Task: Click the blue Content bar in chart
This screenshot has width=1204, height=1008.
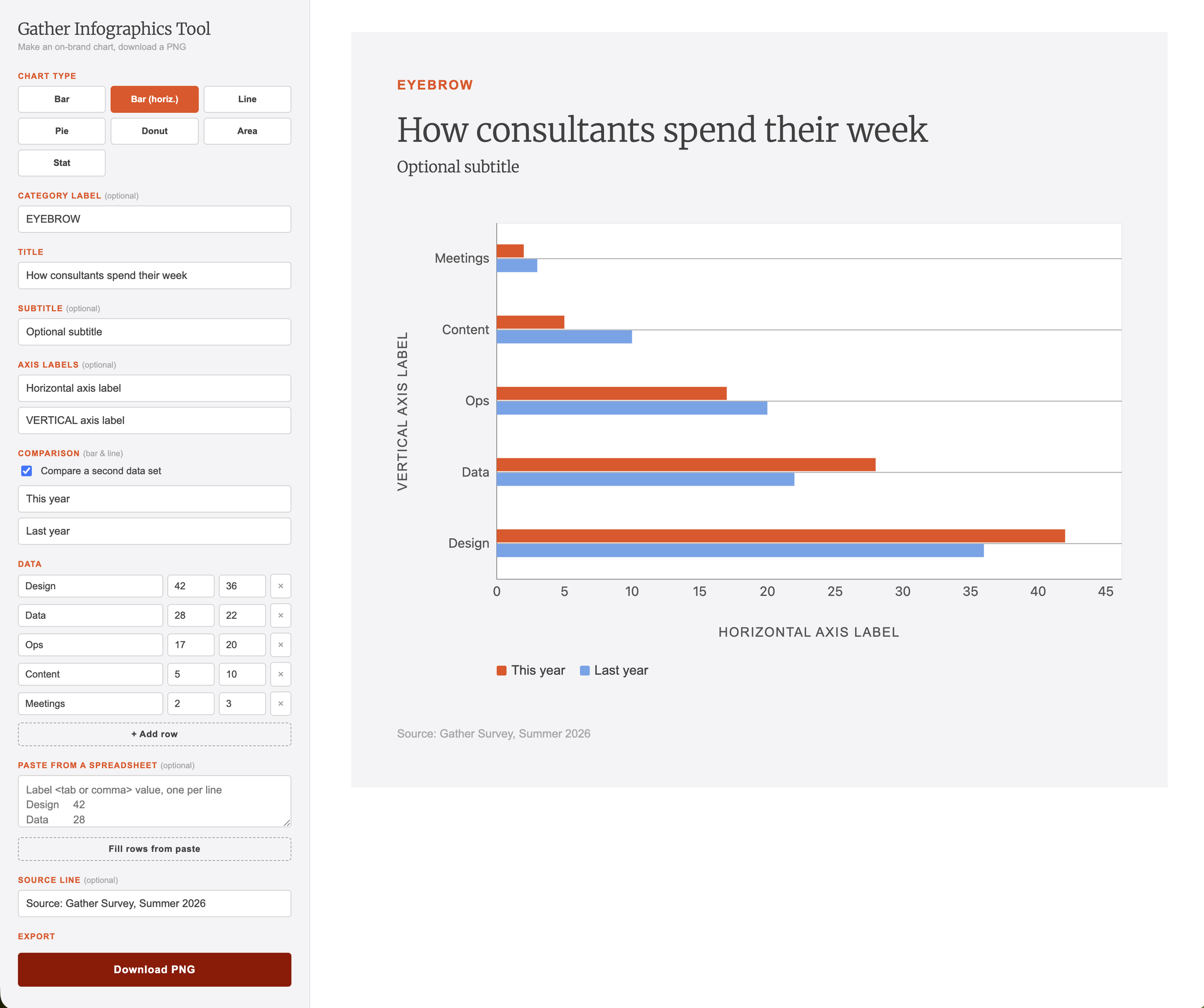Action: 564,337
